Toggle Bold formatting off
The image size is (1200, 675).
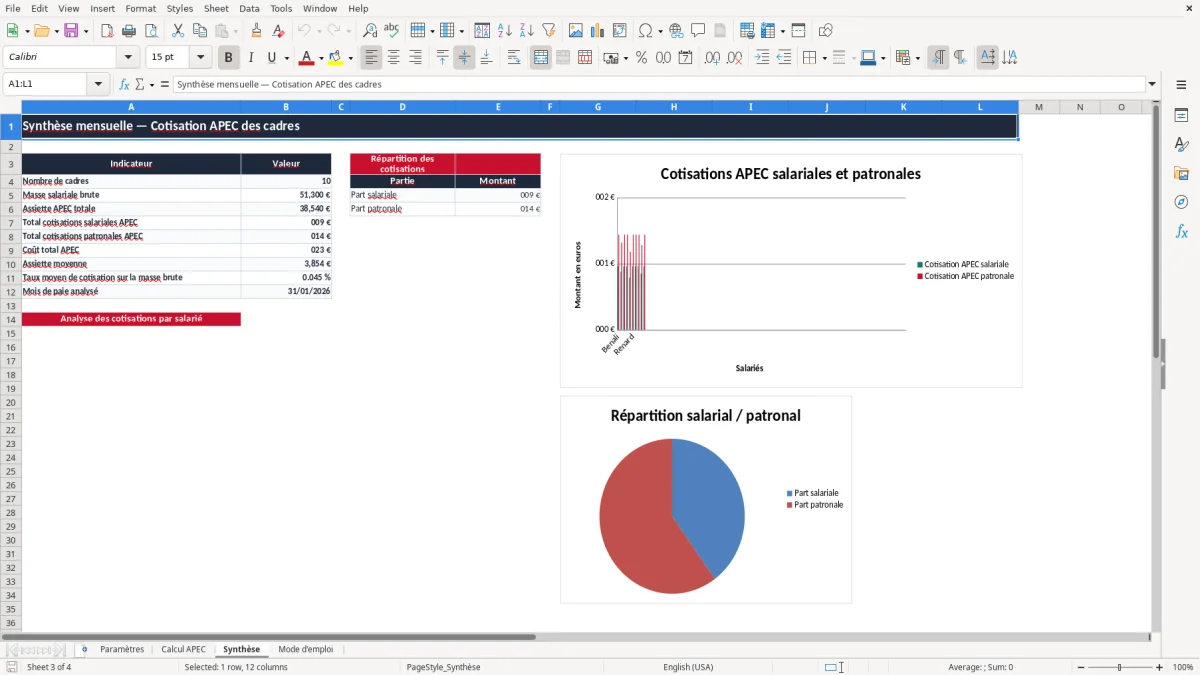229,58
